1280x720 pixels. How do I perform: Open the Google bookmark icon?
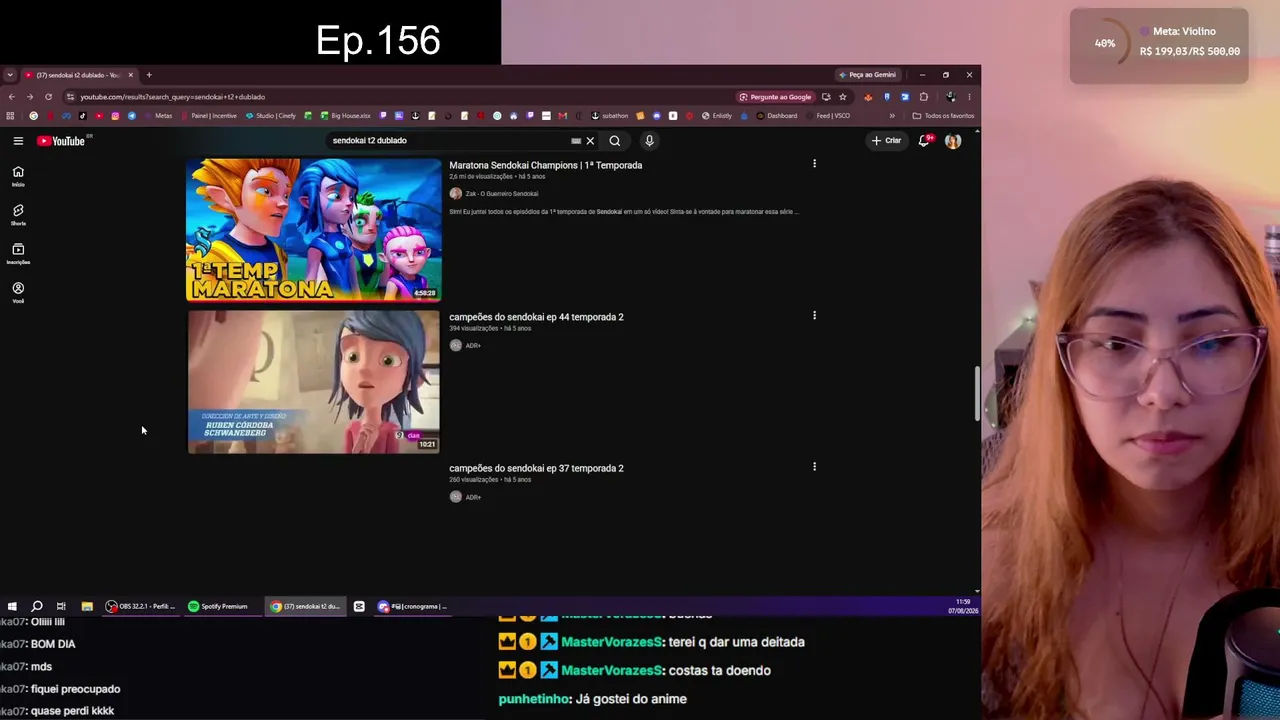pyautogui.click(x=34, y=116)
